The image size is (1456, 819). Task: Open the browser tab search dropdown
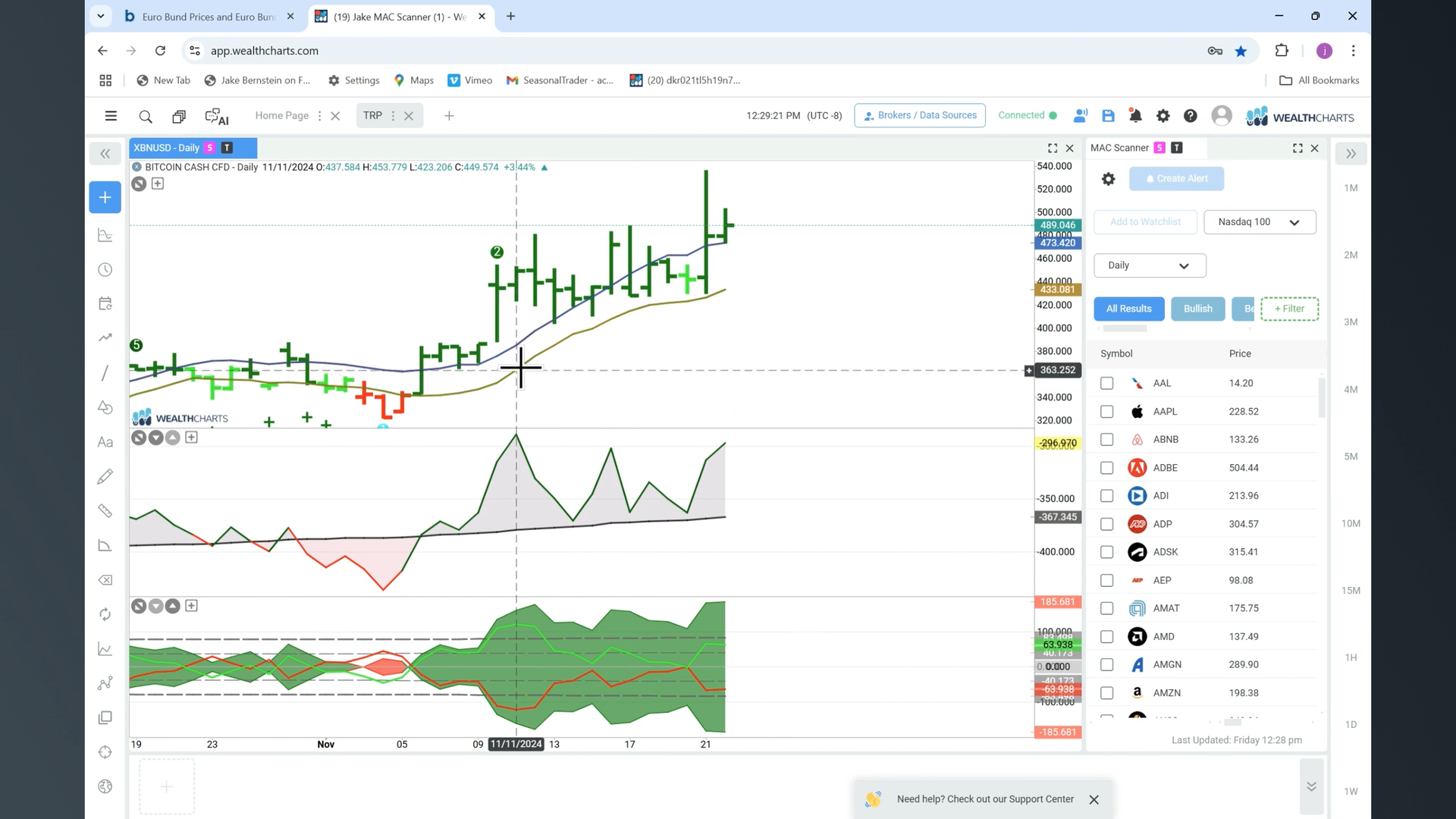click(x=100, y=16)
